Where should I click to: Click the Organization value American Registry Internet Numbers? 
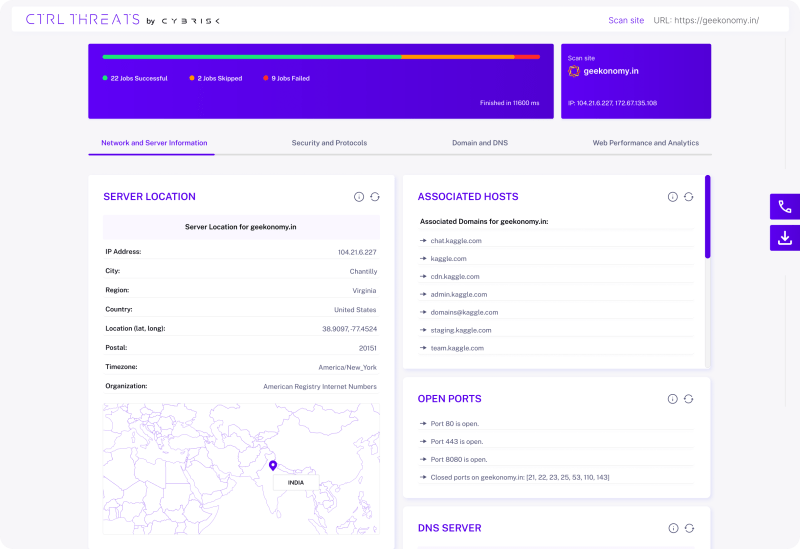(x=320, y=387)
